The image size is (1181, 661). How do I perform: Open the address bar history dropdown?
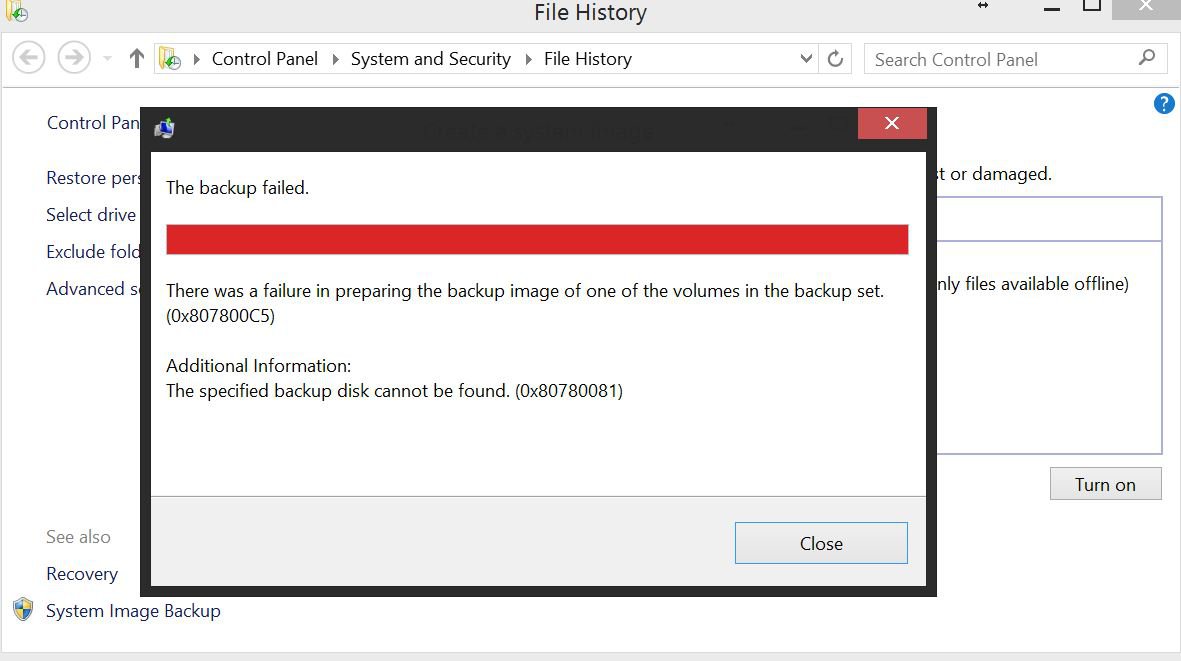pyautogui.click(x=806, y=59)
